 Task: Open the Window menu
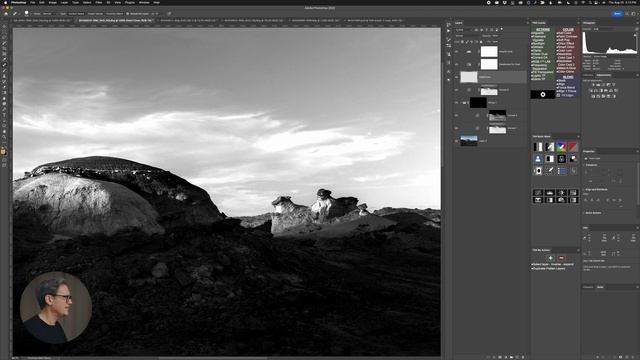tap(144, 2)
